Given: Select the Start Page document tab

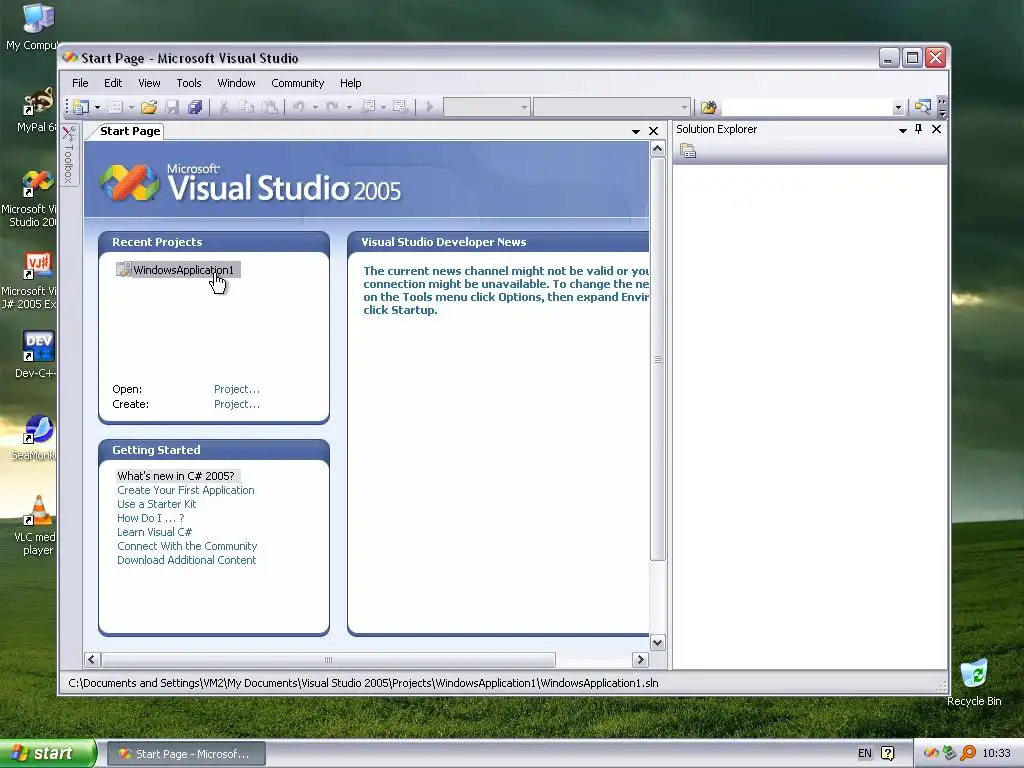Looking at the screenshot, I should (130, 131).
